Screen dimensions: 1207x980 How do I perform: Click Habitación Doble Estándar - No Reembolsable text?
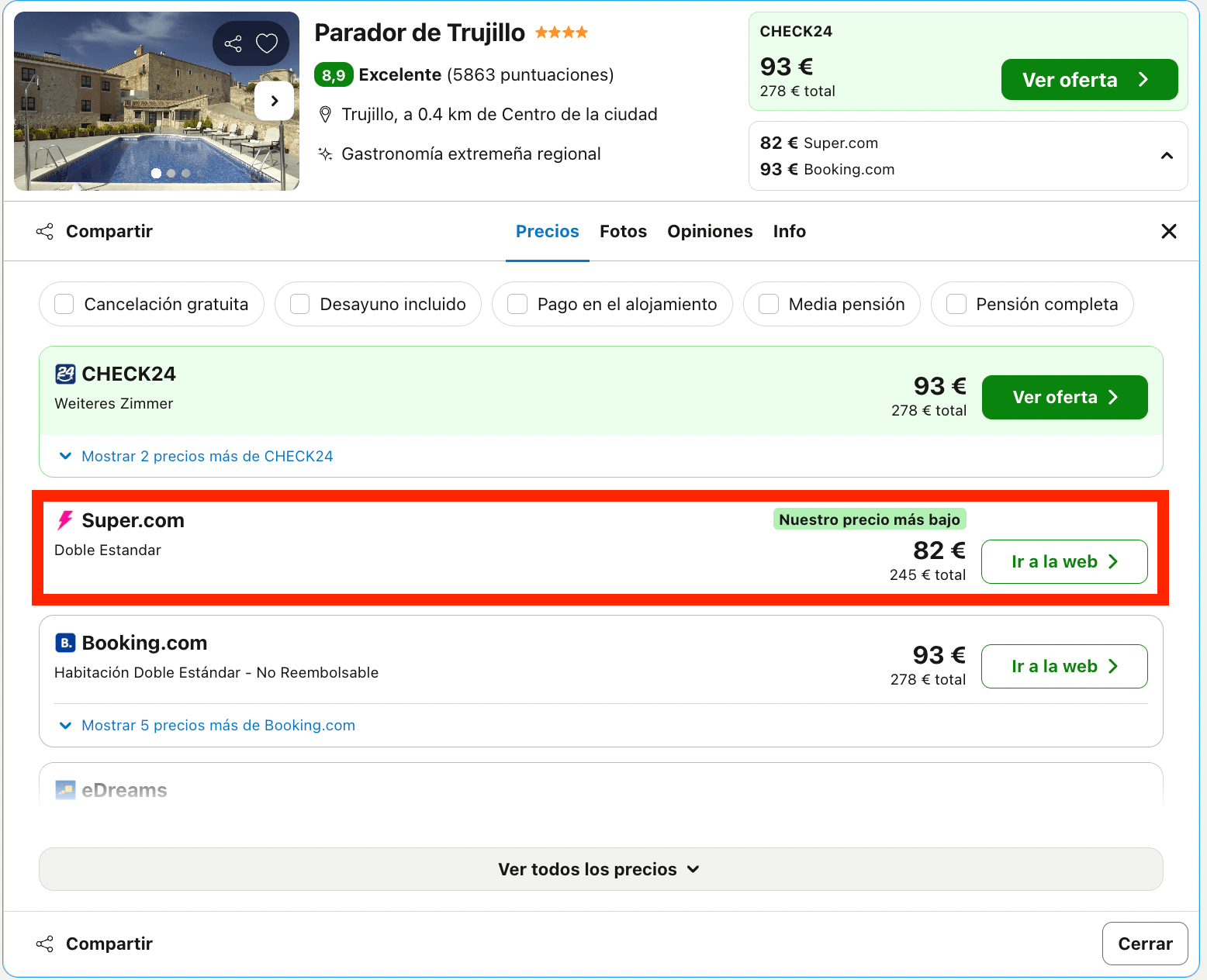[x=216, y=672]
